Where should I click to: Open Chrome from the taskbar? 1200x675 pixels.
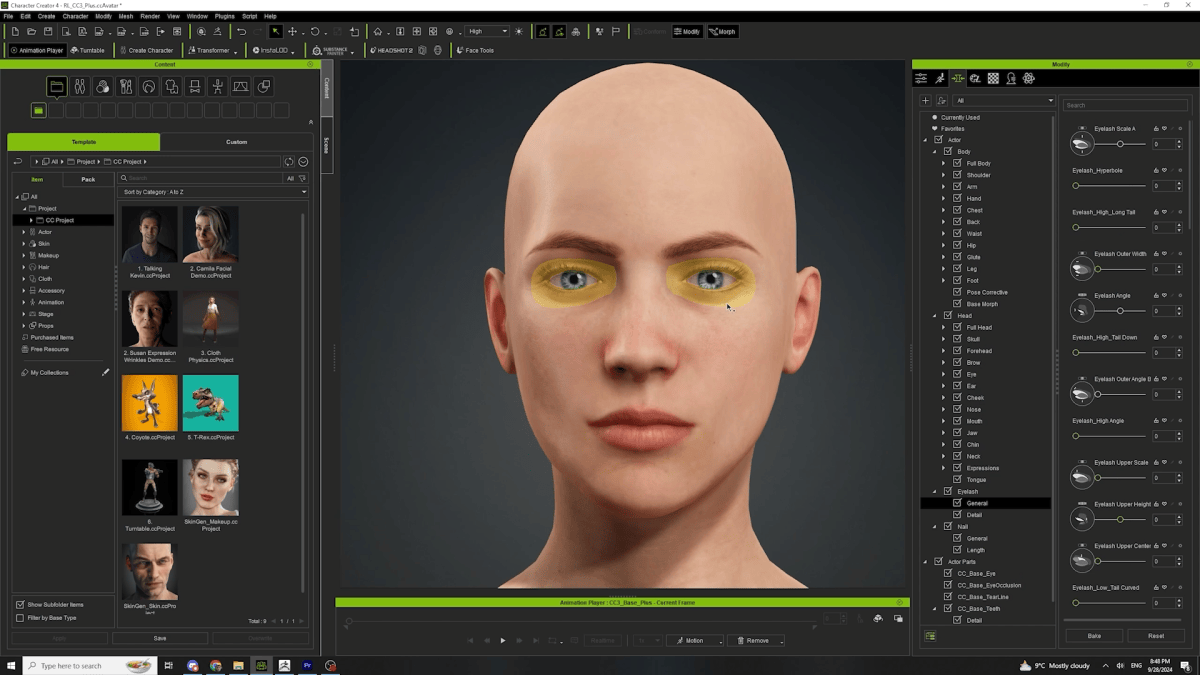click(x=215, y=665)
